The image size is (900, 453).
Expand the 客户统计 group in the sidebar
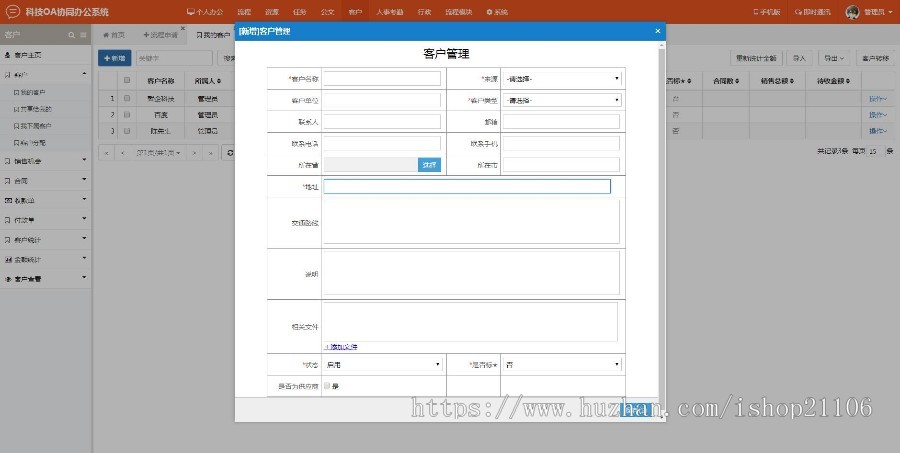point(45,239)
